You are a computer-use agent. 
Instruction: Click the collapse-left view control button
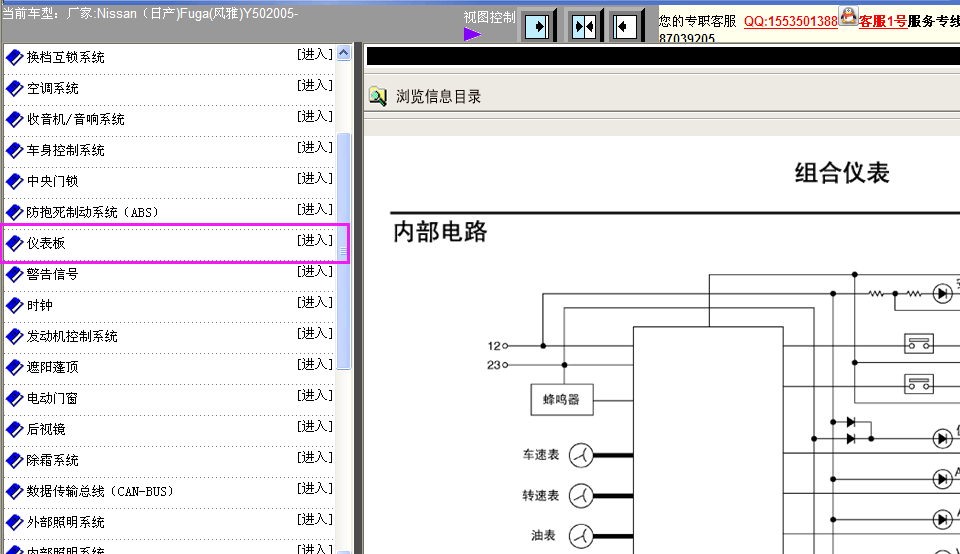[x=624, y=26]
